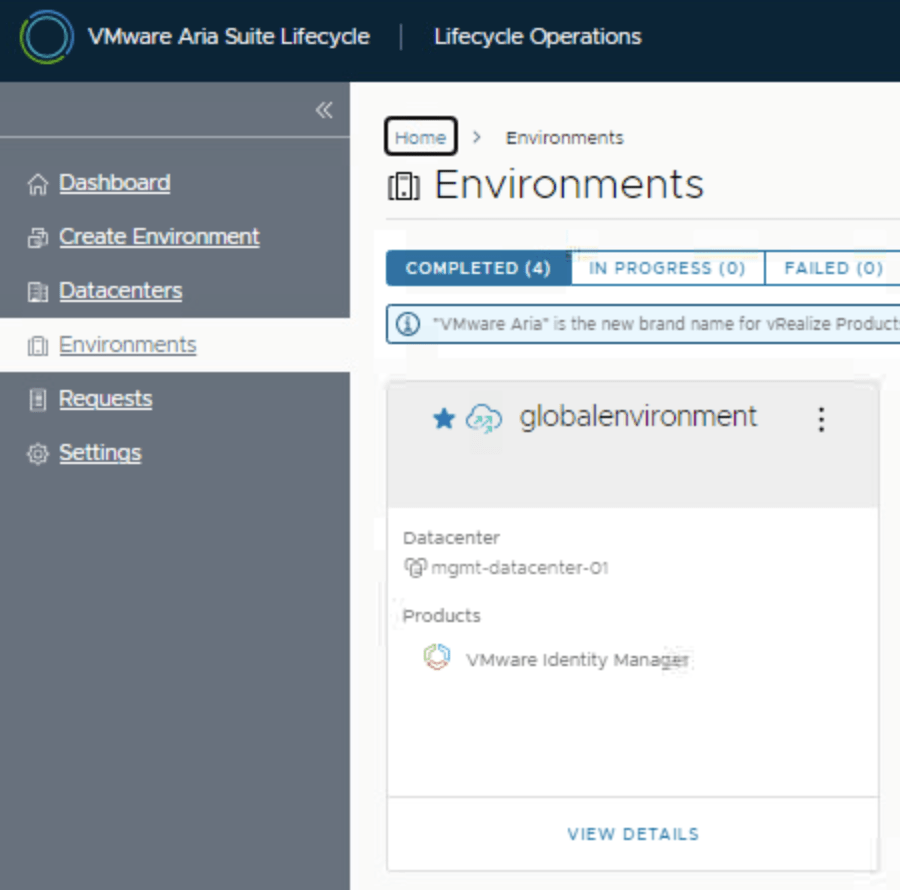Screen dimensions: 900x890
Task: Toggle favorite star on globalenvironment
Action: tap(443, 419)
